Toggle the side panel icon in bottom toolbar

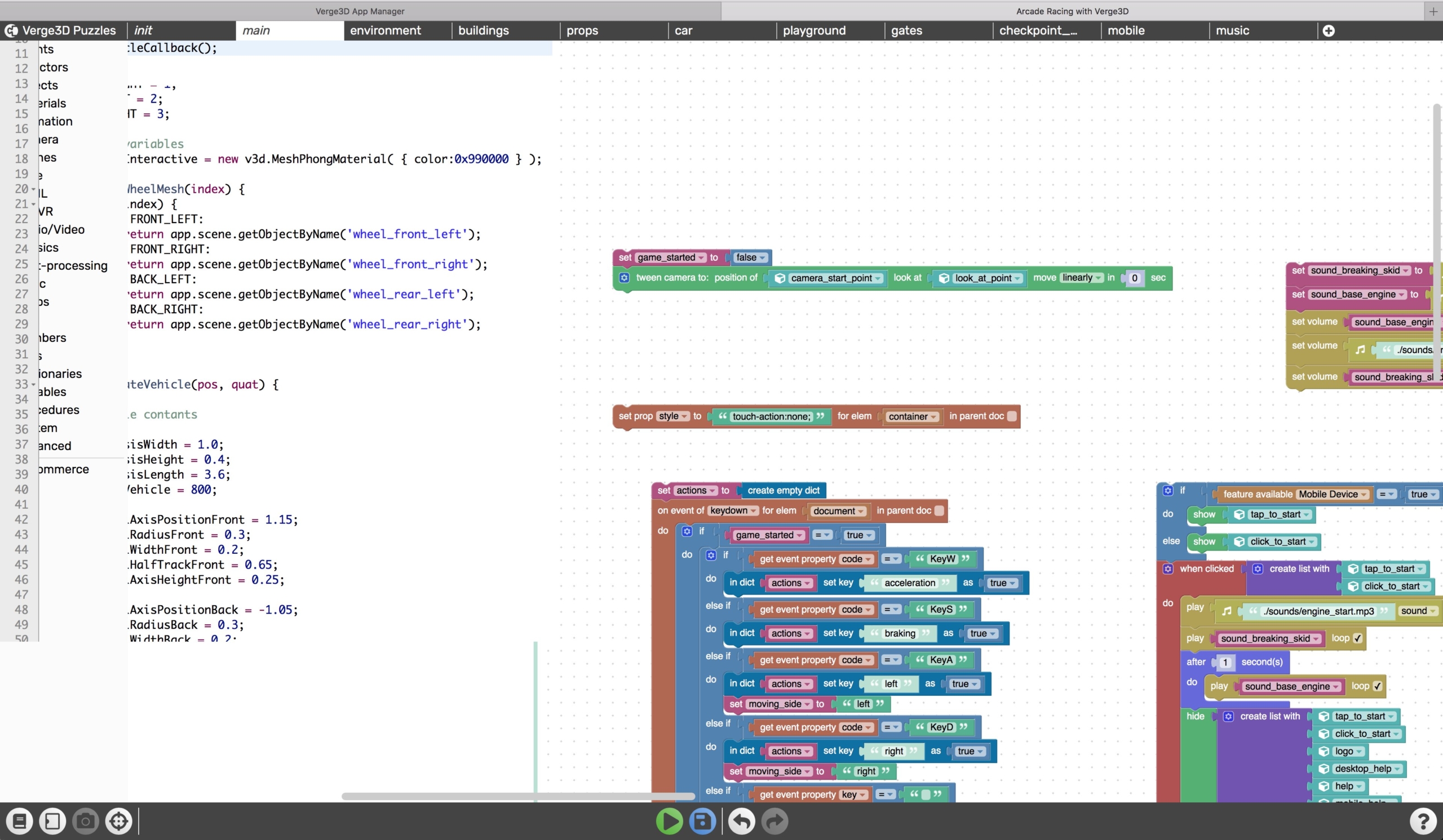52,821
